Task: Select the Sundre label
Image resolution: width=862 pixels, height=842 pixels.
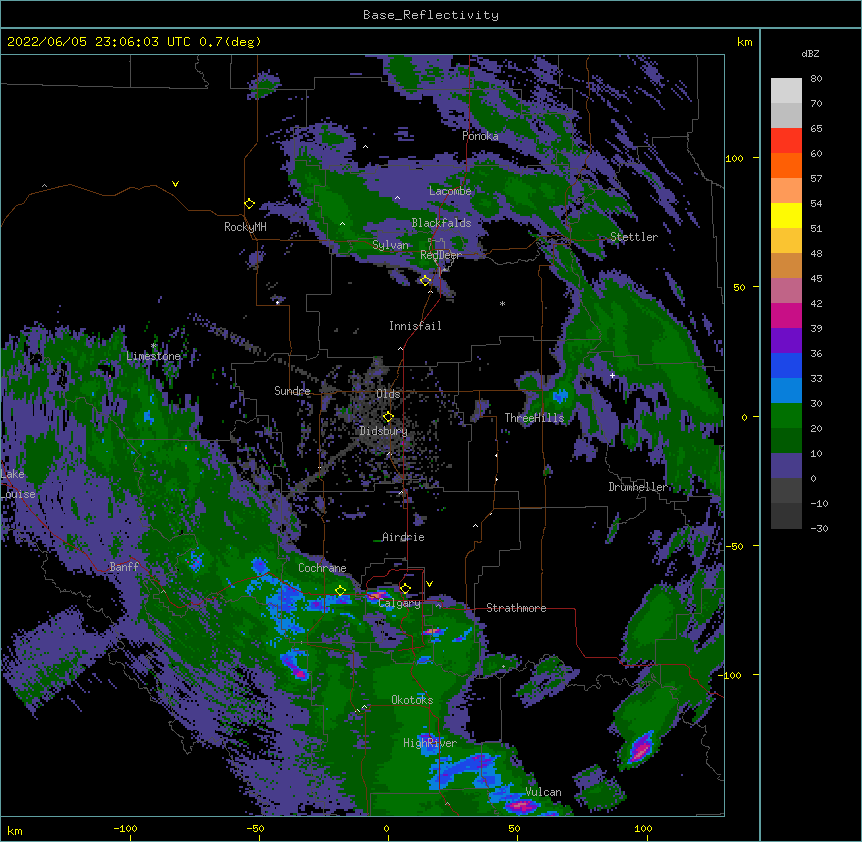Action: 292,391
